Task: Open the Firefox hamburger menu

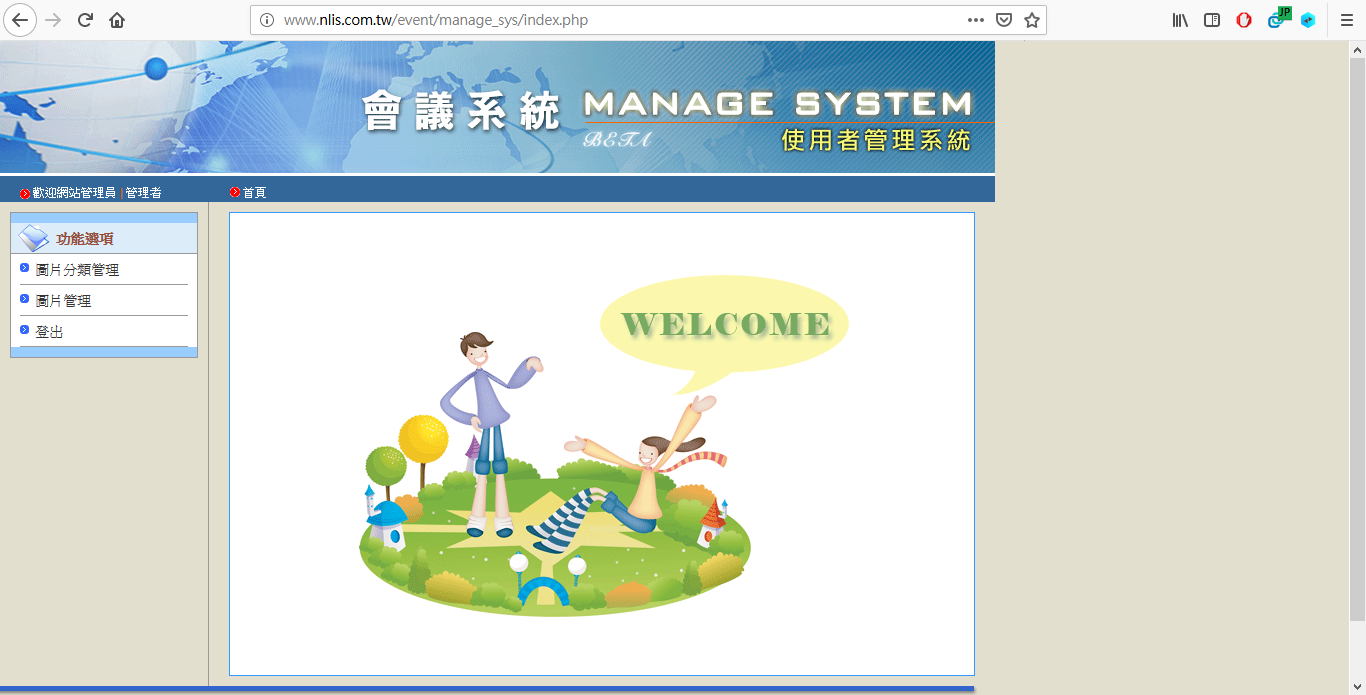Action: 1347,20
